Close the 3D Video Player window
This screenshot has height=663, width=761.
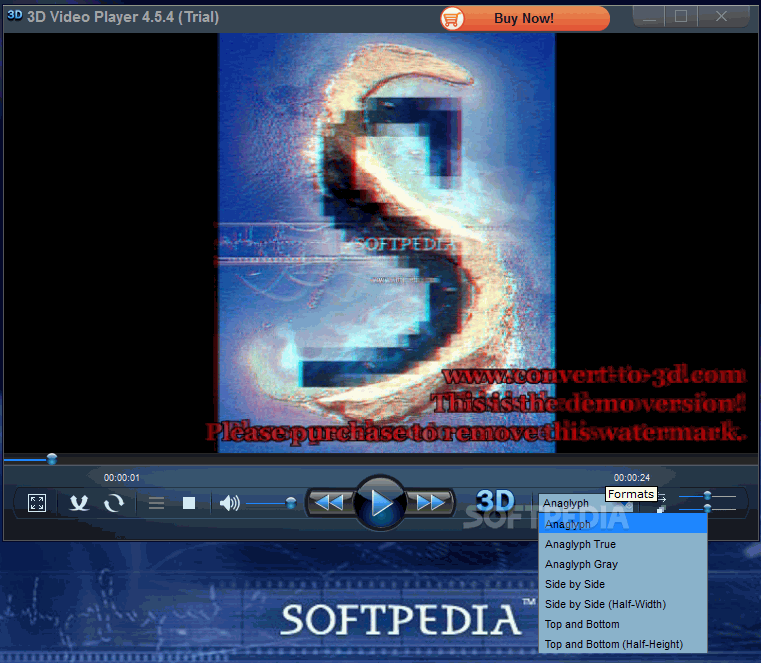point(722,17)
